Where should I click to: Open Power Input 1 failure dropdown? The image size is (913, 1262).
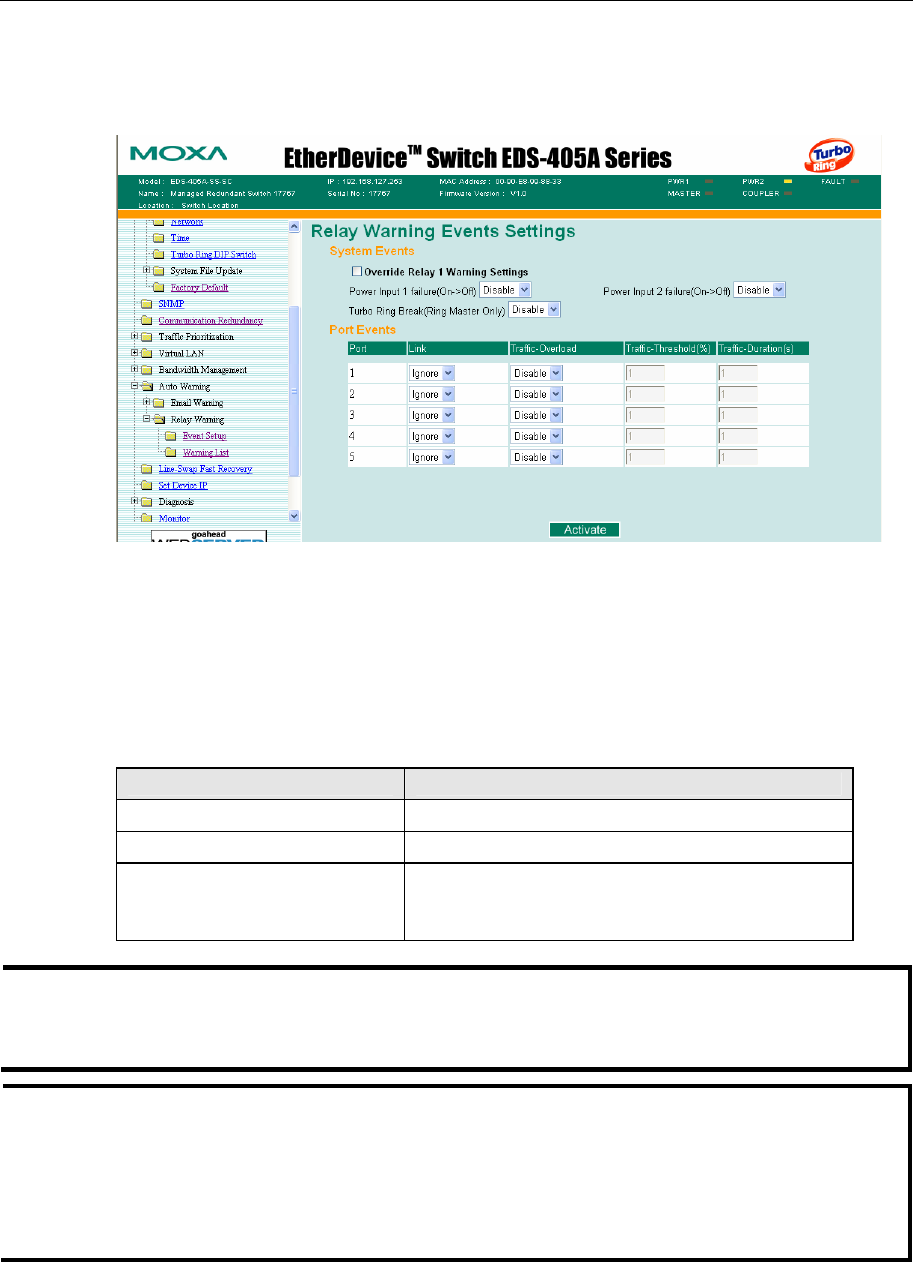506,290
